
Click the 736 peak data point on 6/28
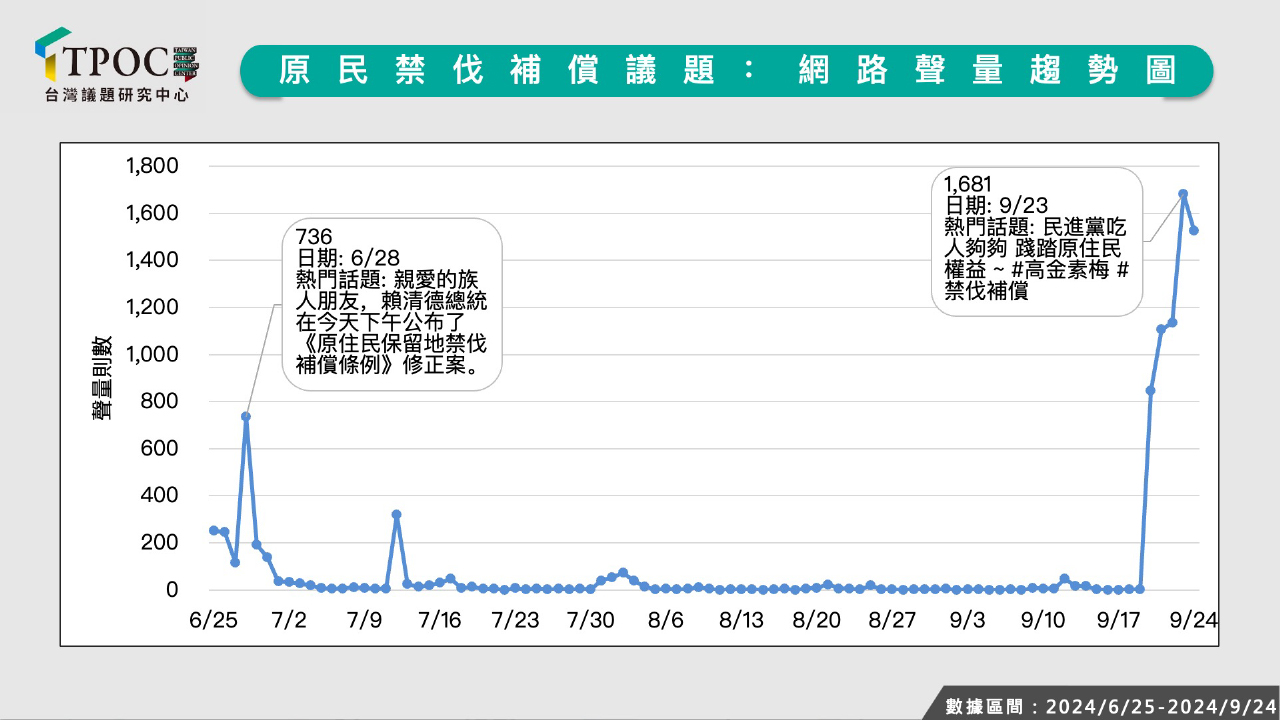(246, 416)
